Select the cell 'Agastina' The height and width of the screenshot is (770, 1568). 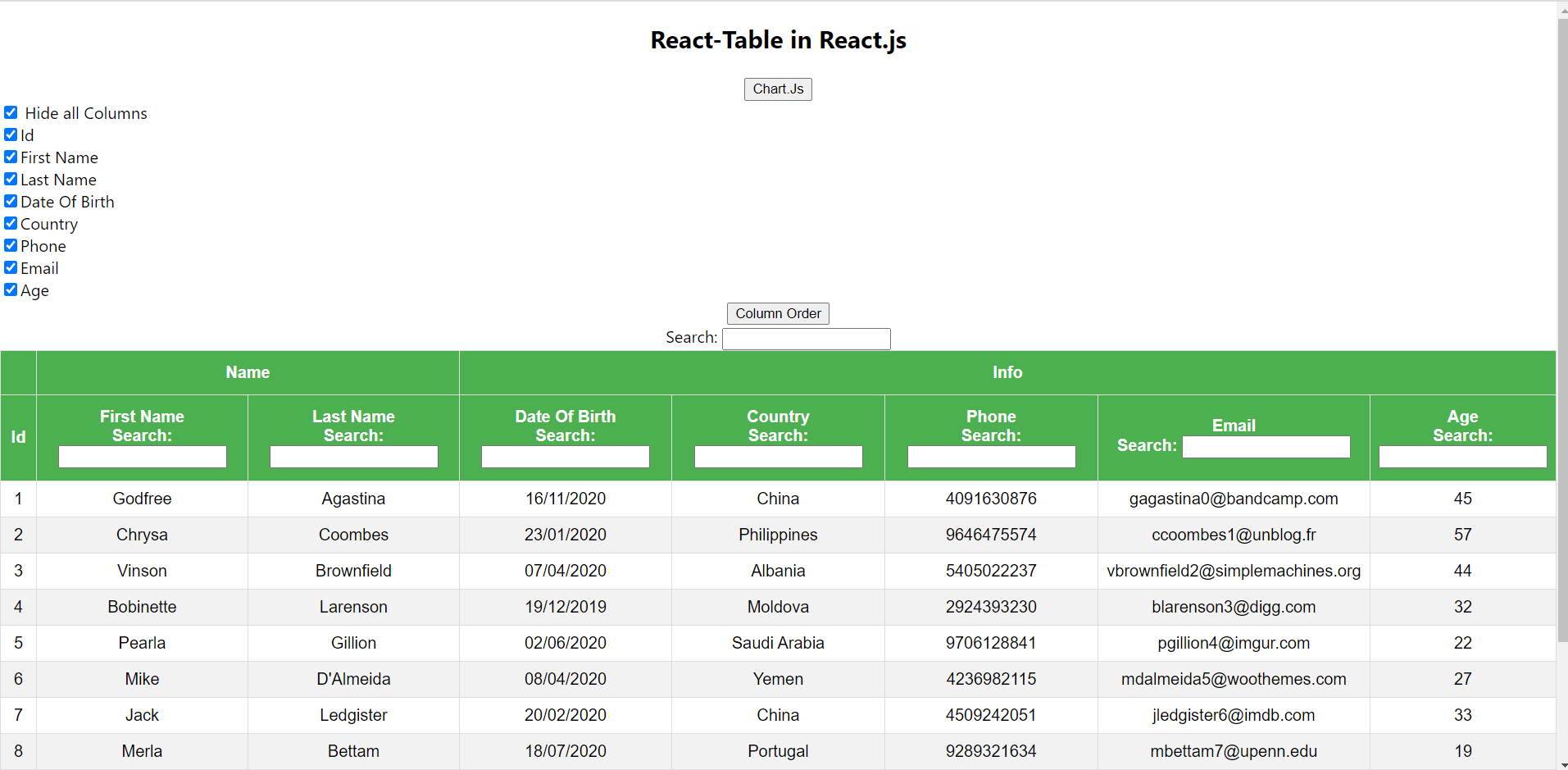[353, 499]
